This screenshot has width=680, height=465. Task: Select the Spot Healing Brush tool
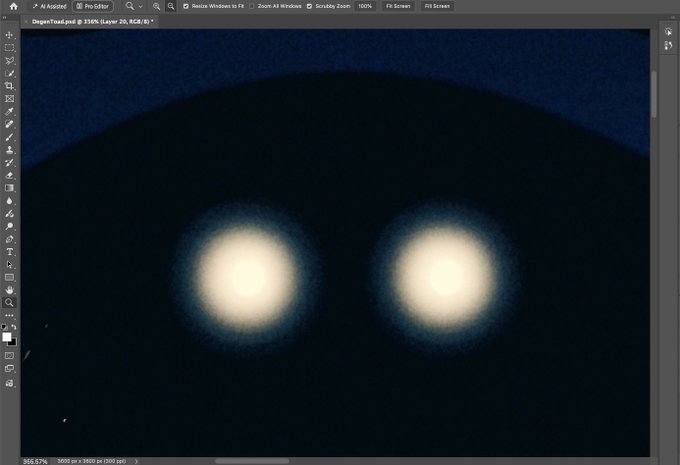[x=9, y=124]
